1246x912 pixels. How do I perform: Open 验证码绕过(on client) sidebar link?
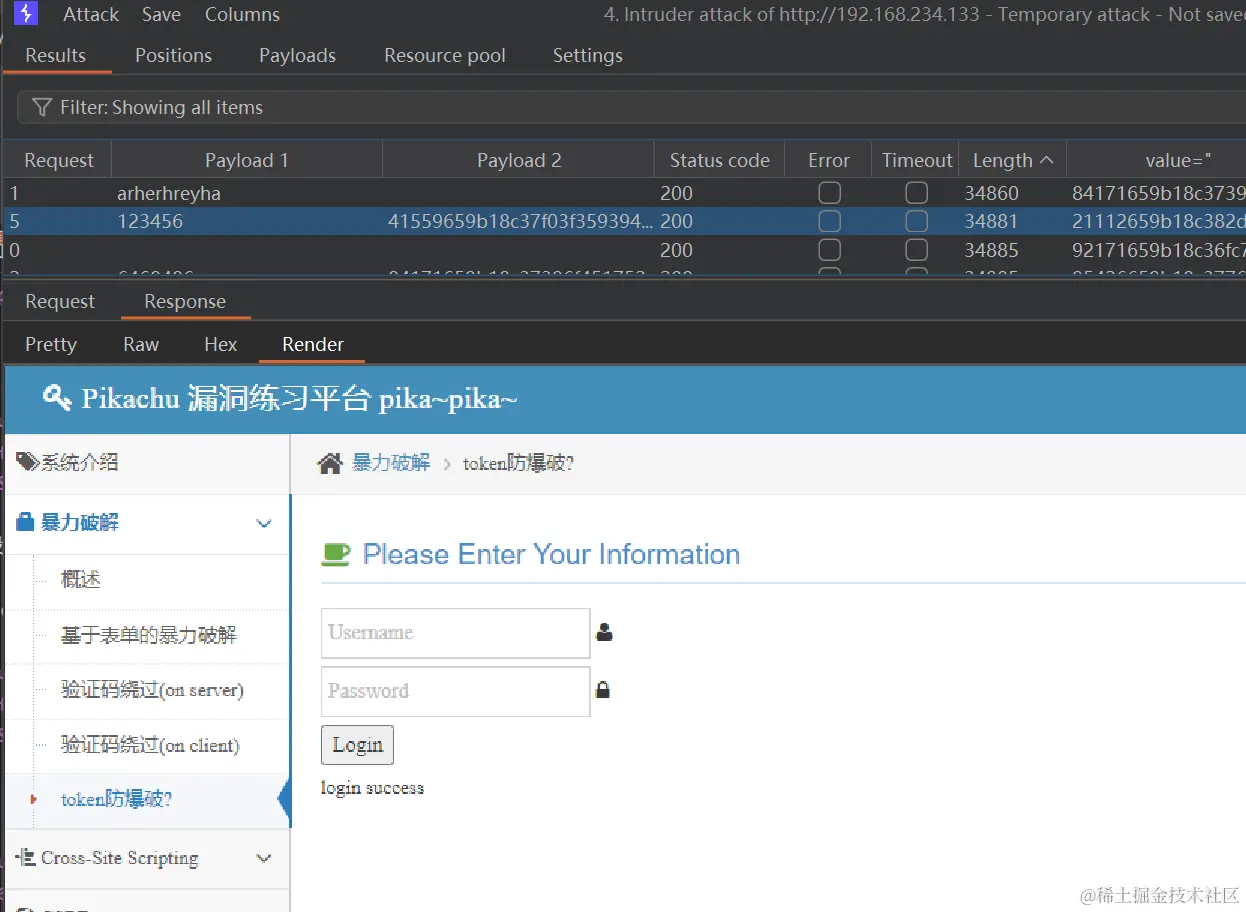coord(150,745)
